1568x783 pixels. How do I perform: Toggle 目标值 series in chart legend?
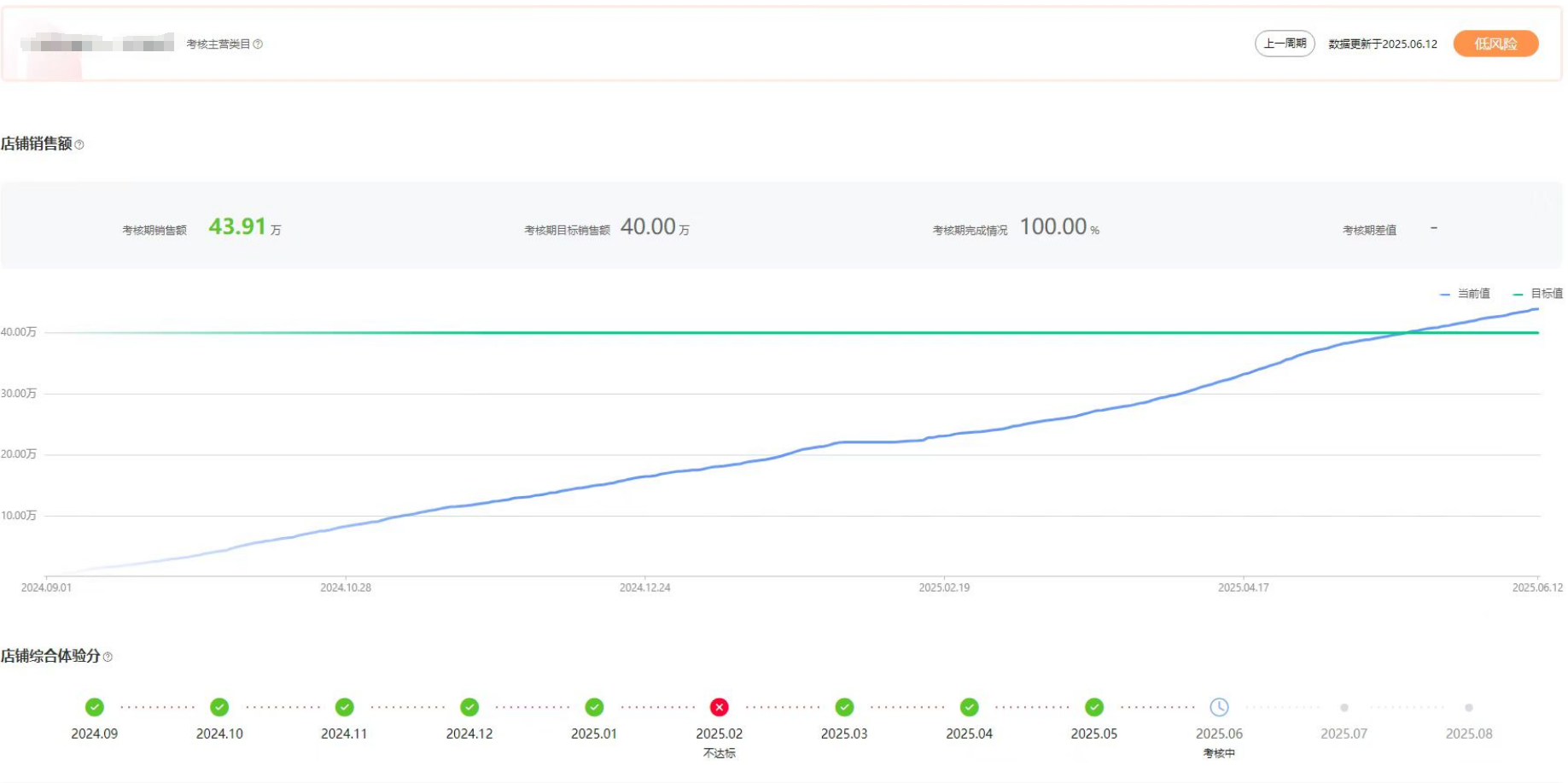tap(1538, 294)
